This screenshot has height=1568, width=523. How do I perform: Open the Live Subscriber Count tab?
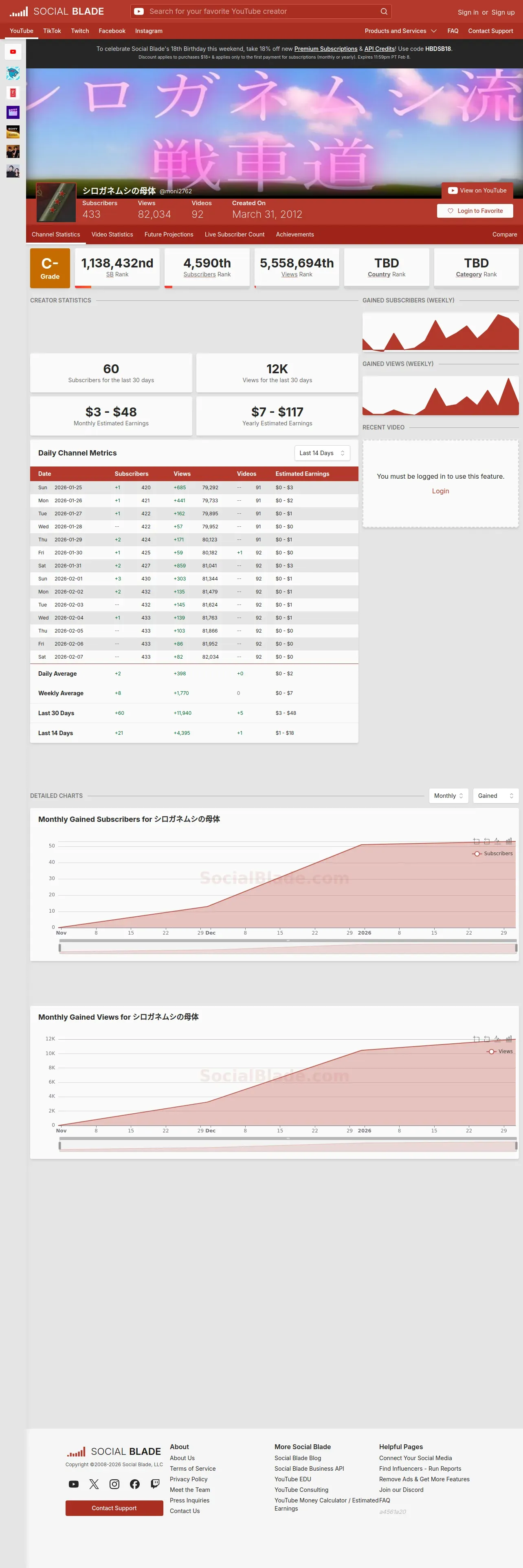[x=234, y=234]
